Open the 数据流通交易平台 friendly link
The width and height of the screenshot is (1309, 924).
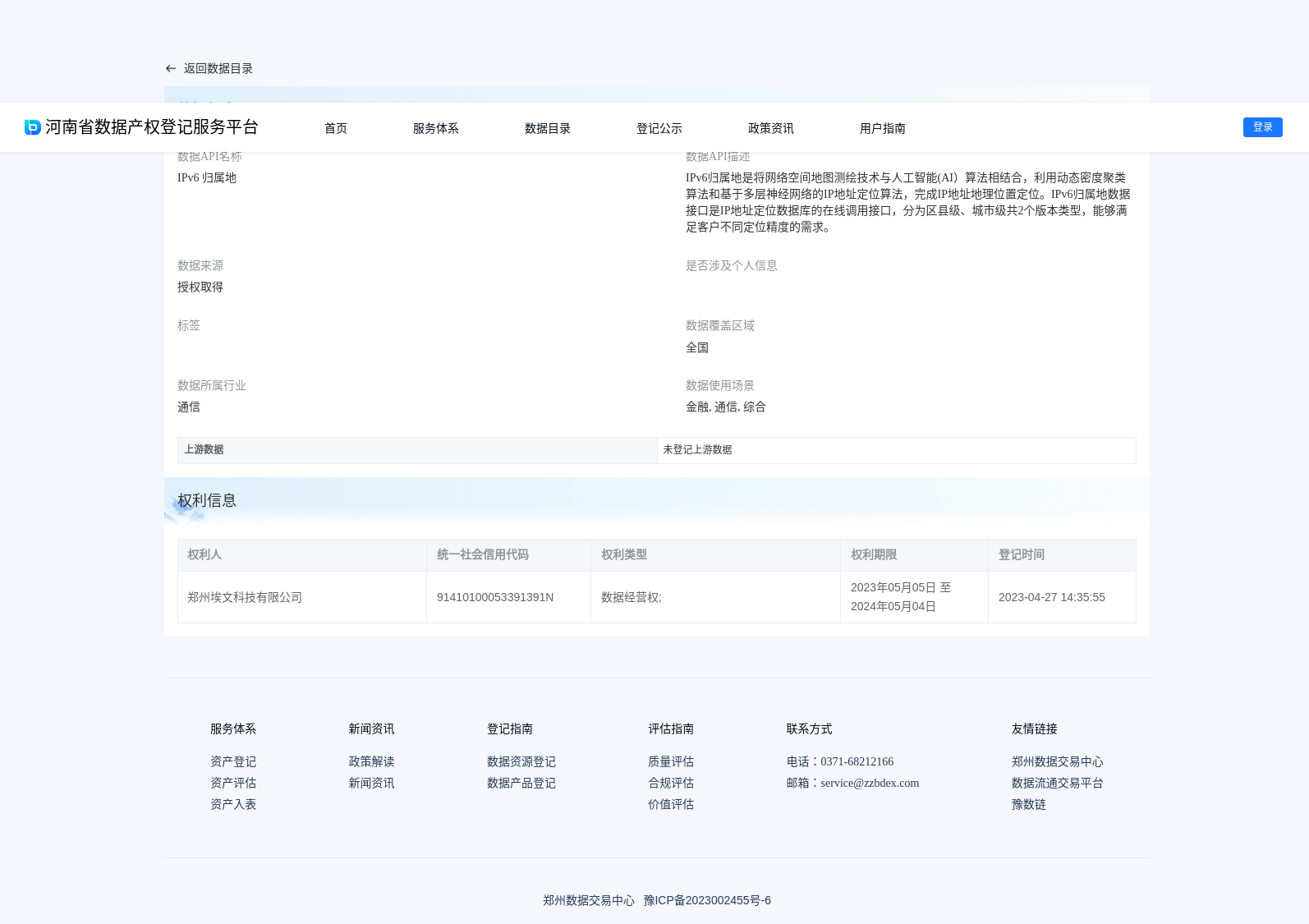tap(1058, 784)
